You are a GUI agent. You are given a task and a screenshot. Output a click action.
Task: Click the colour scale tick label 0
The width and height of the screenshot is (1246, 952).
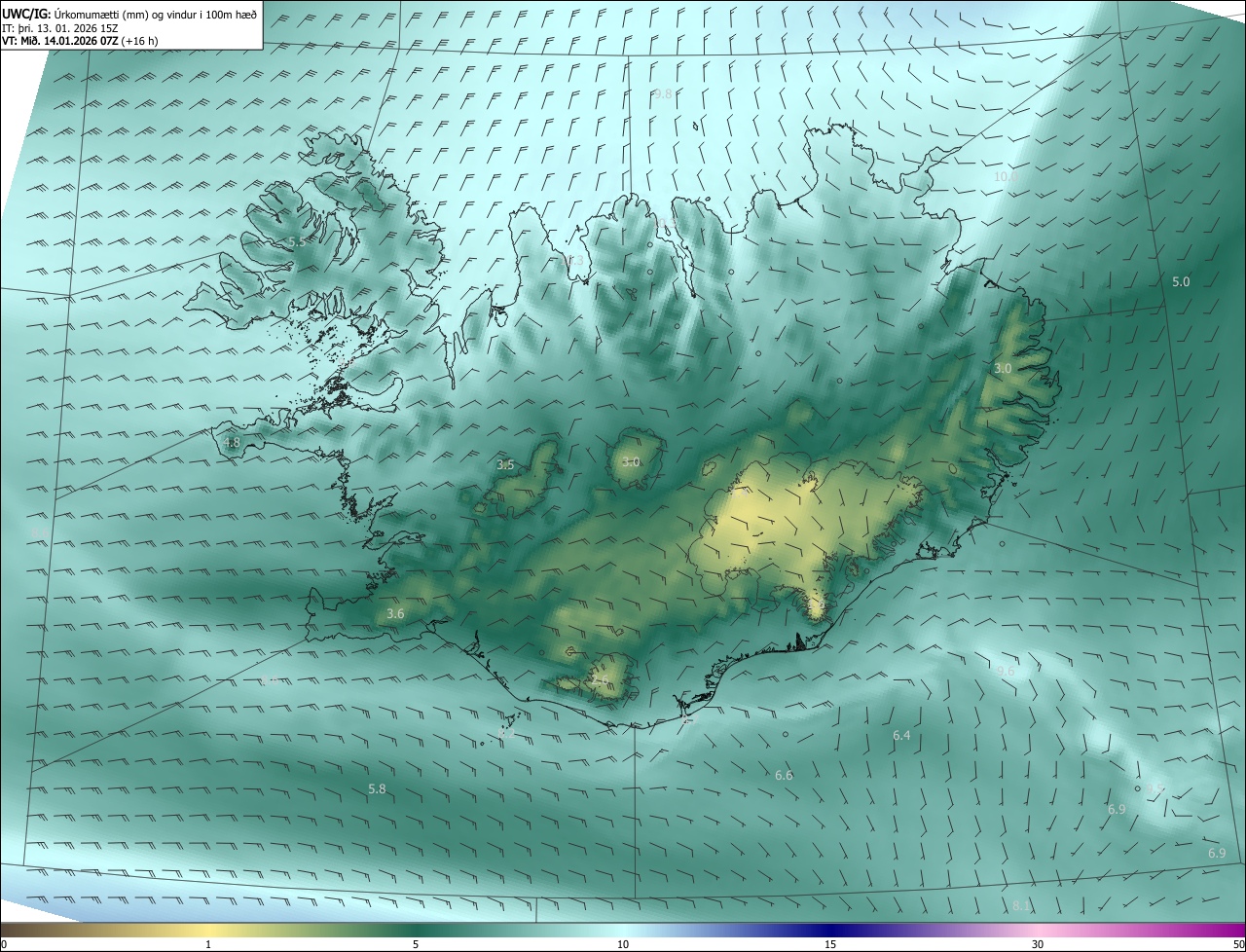point(4,944)
